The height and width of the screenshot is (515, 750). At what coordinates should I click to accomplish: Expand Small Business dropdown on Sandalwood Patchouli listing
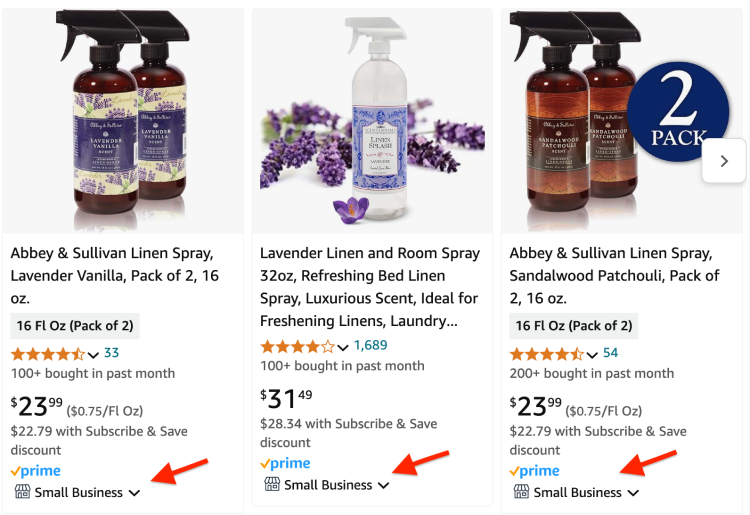point(633,493)
